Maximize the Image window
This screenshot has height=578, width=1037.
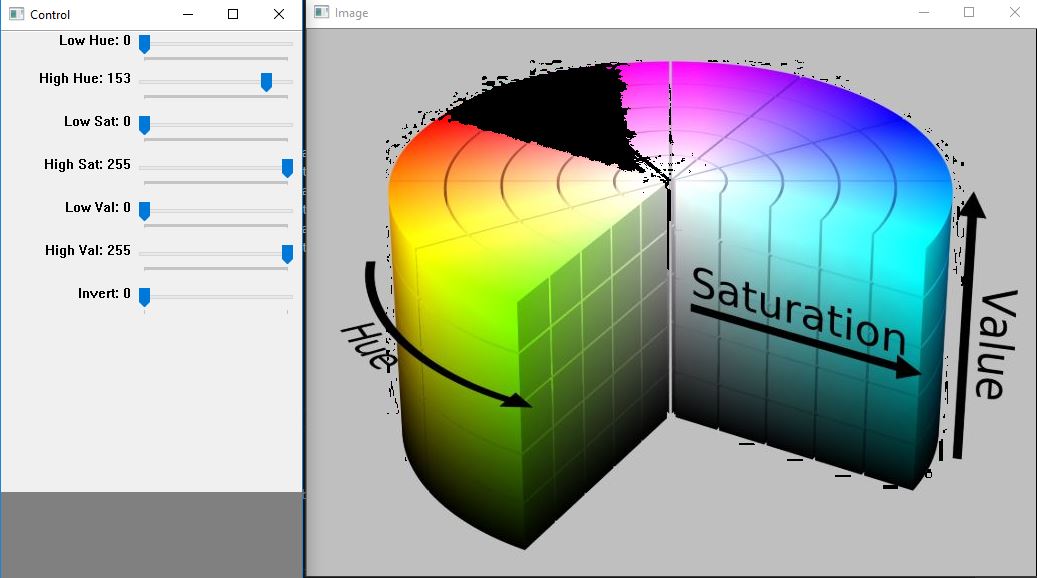[x=968, y=12]
